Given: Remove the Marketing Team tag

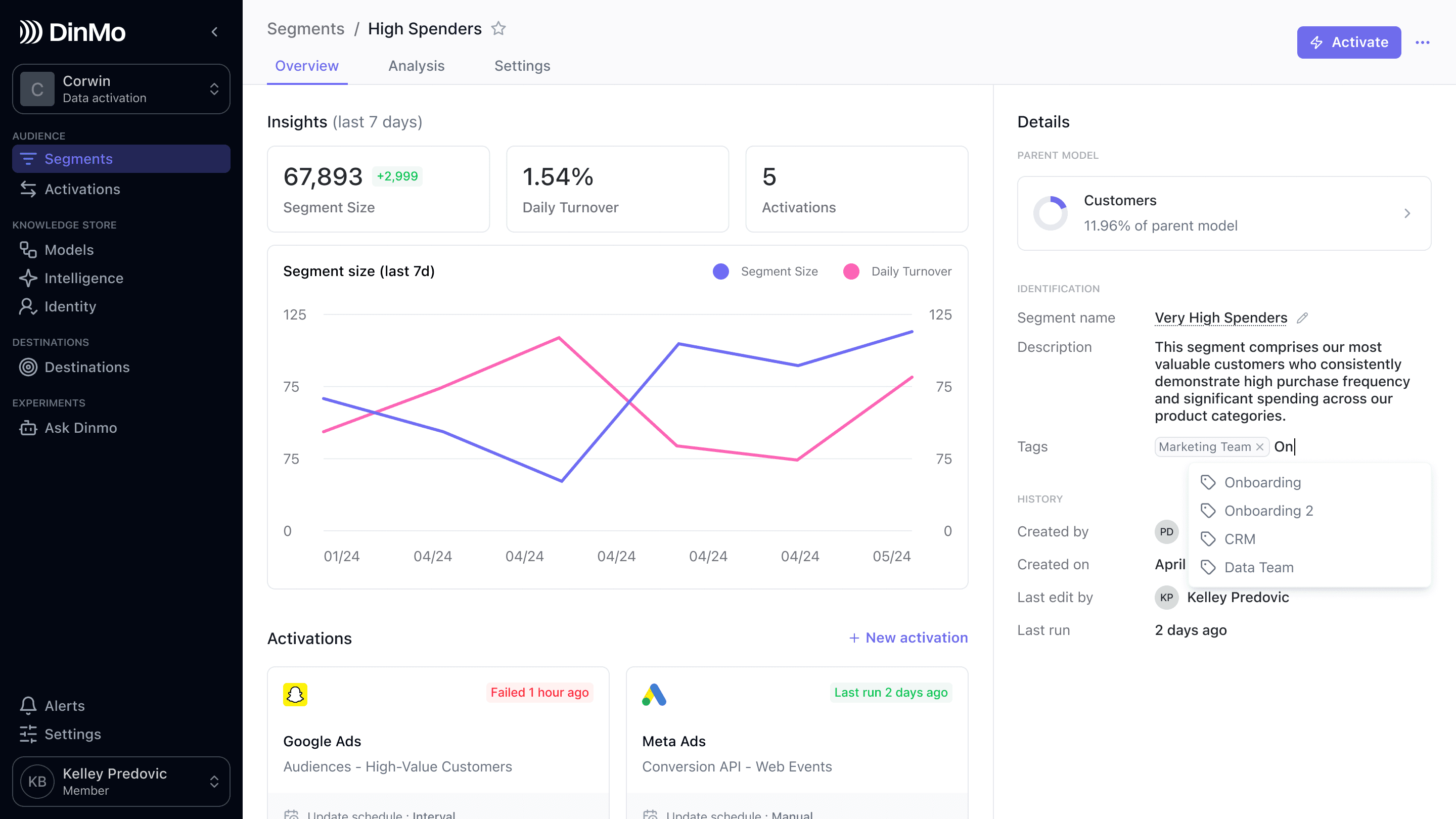Looking at the screenshot, I should pos(1260,446).
